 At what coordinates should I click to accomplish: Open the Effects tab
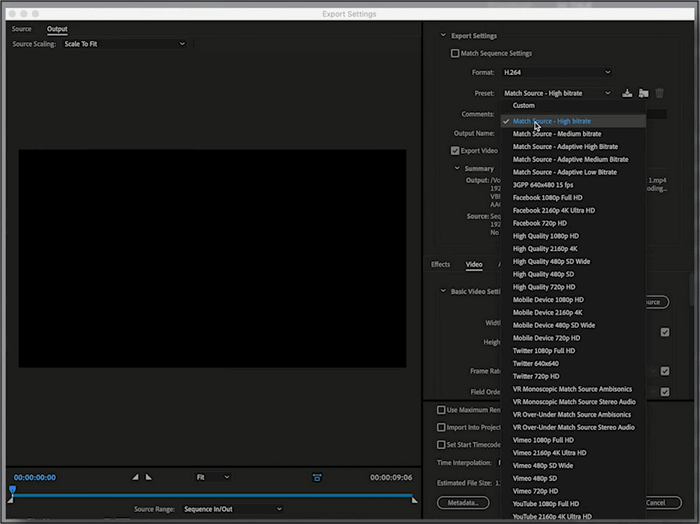[440, 265]
